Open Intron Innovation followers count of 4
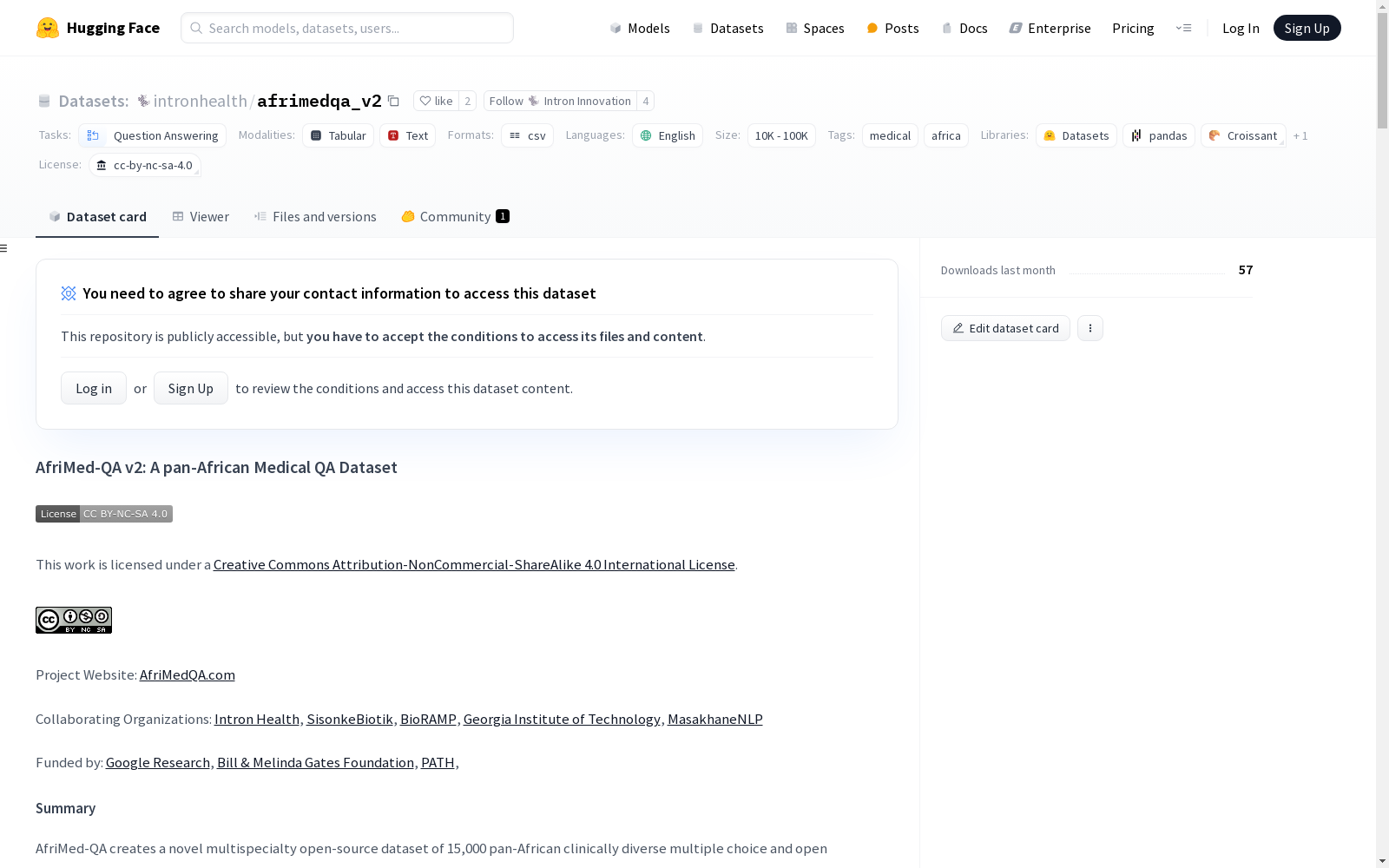The width and height of the screenshot is (1389, 868). pos(645,101)
